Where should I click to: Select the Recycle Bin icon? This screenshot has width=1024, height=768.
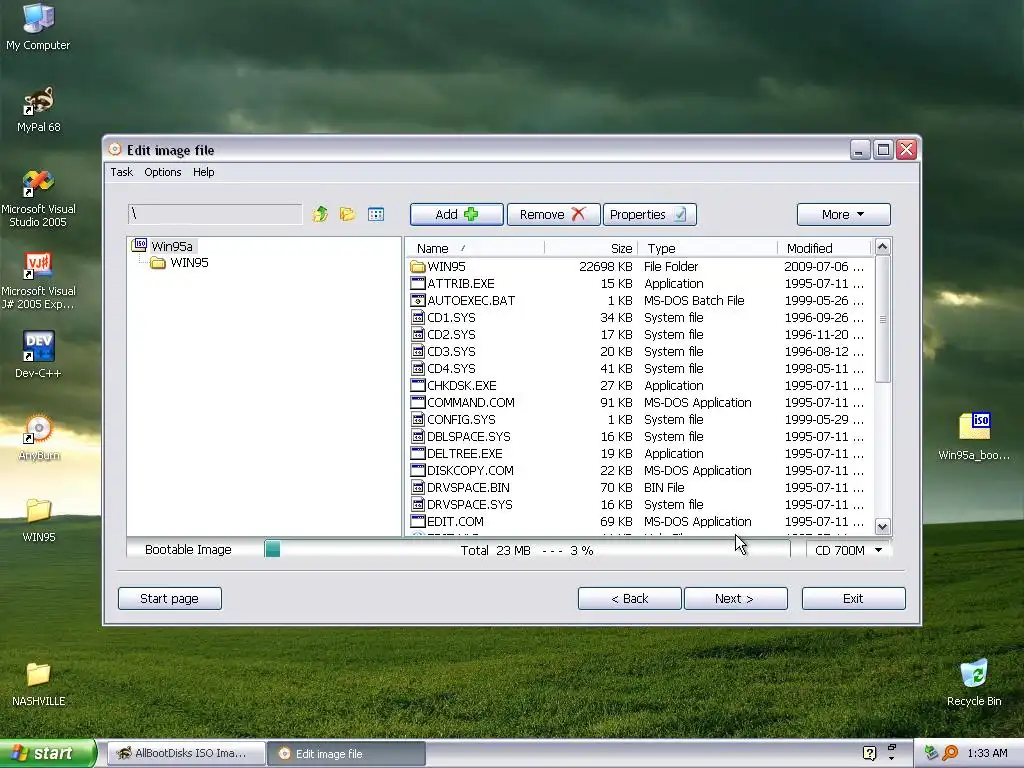[974, 683]
